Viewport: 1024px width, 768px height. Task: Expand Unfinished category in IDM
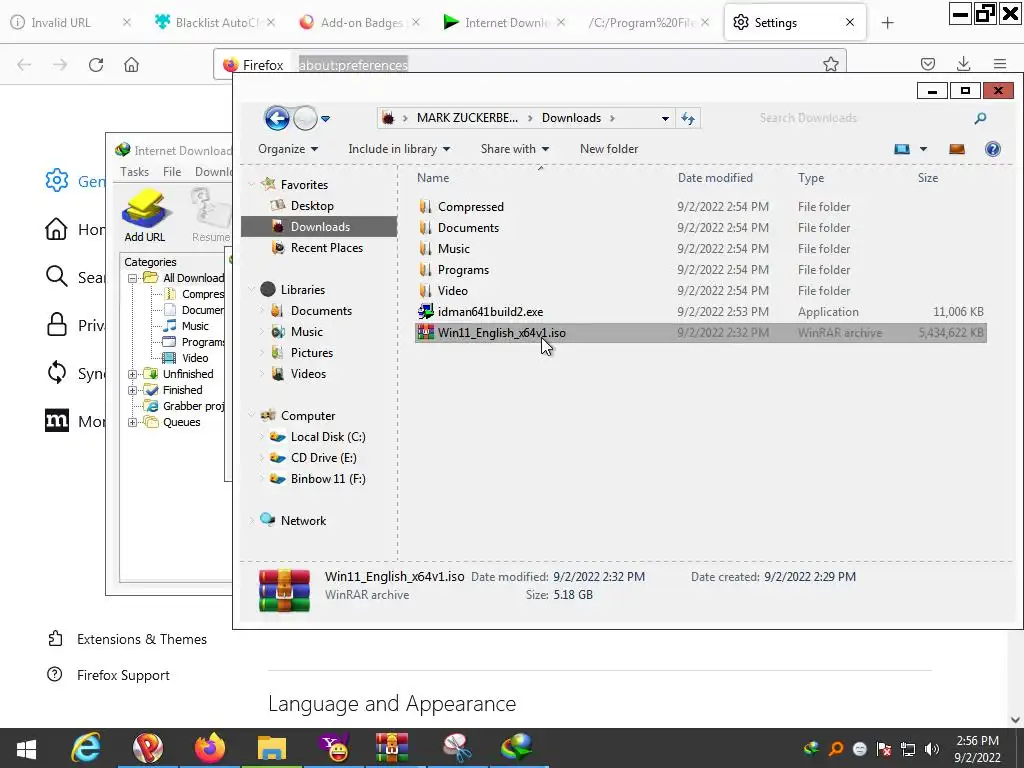pos(133,374)
